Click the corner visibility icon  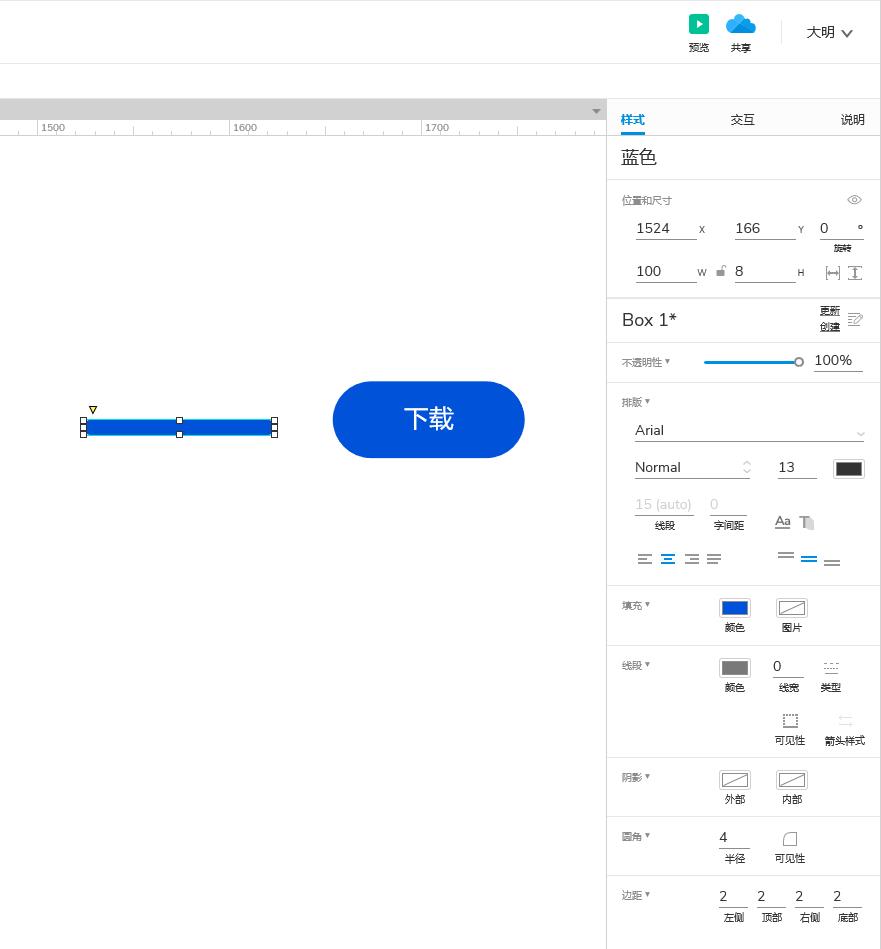pos(790,839)
